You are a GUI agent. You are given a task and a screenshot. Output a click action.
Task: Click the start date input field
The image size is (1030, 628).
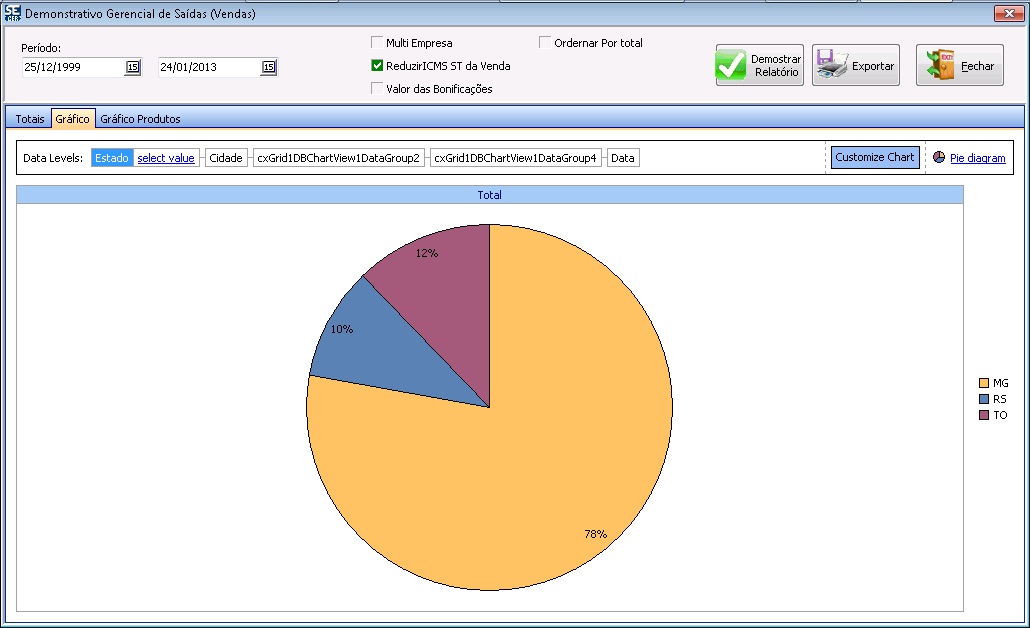point(72,67)
